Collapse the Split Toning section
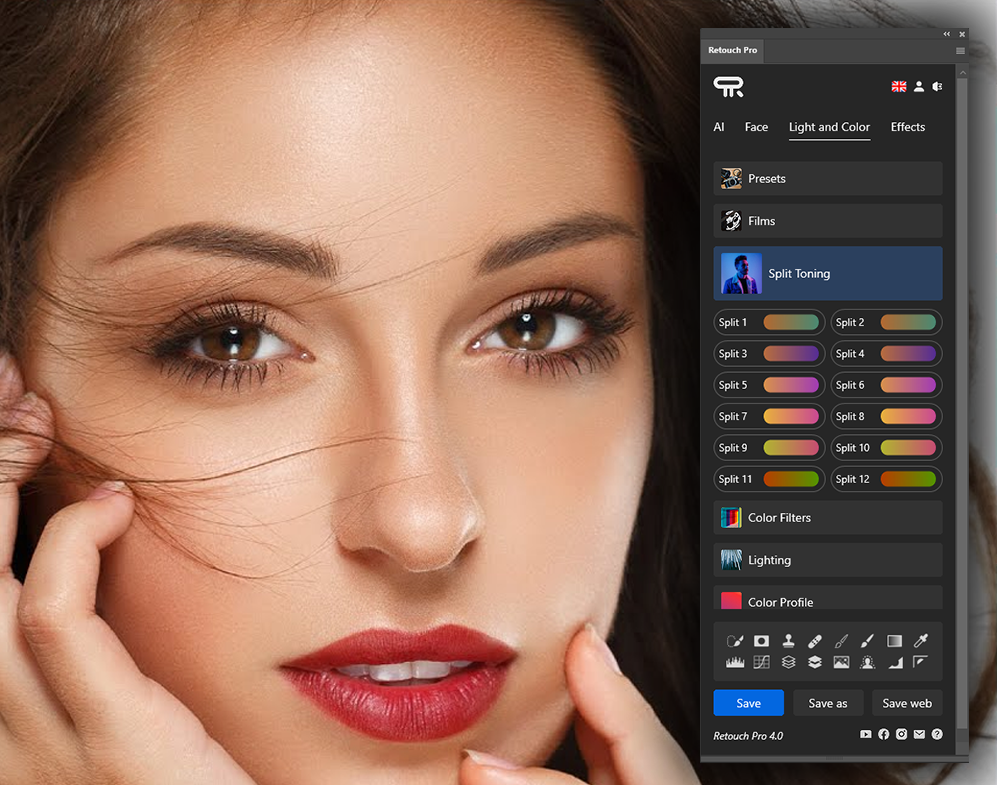 [x=827, y=273]
